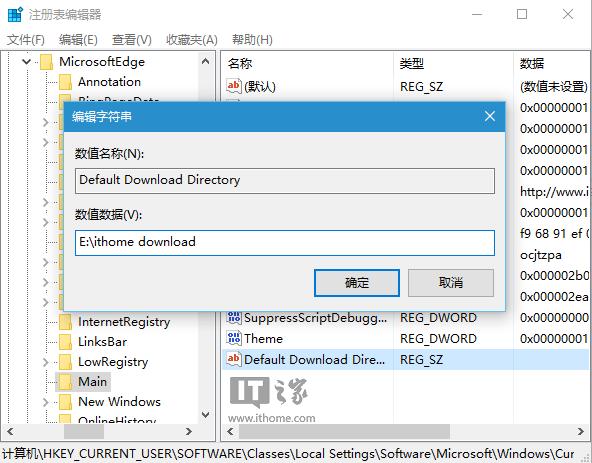Select the LowRegistry key
Image resolution: width=592 pixels, height=463 pixels.
coord(113,362)
